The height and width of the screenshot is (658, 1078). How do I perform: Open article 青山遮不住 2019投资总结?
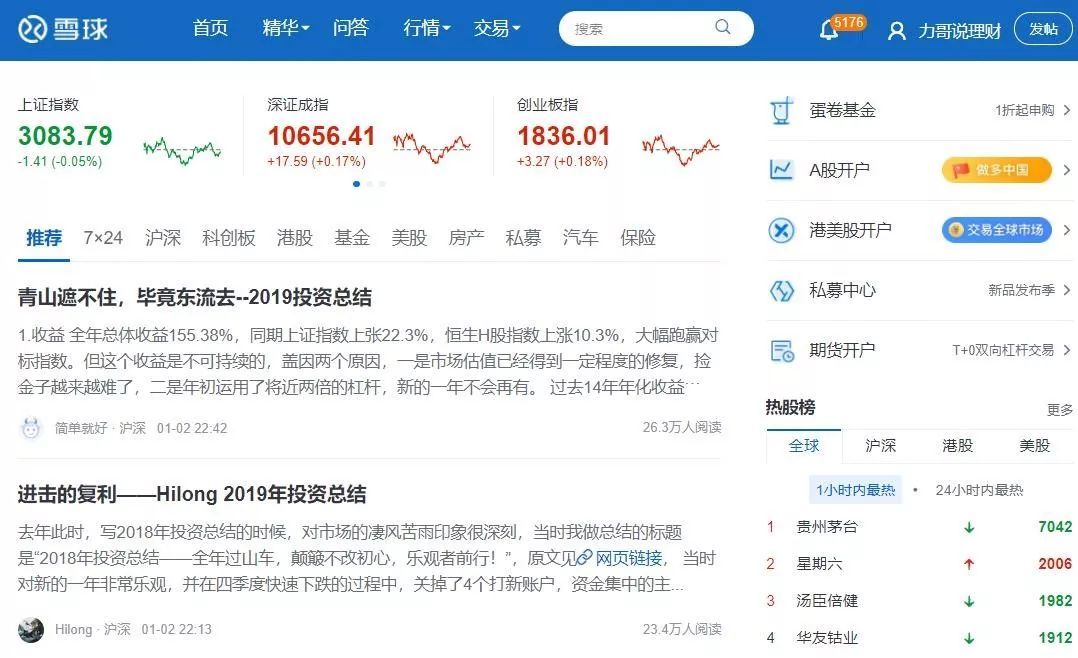pyautogui.click(x=195, y=297)
